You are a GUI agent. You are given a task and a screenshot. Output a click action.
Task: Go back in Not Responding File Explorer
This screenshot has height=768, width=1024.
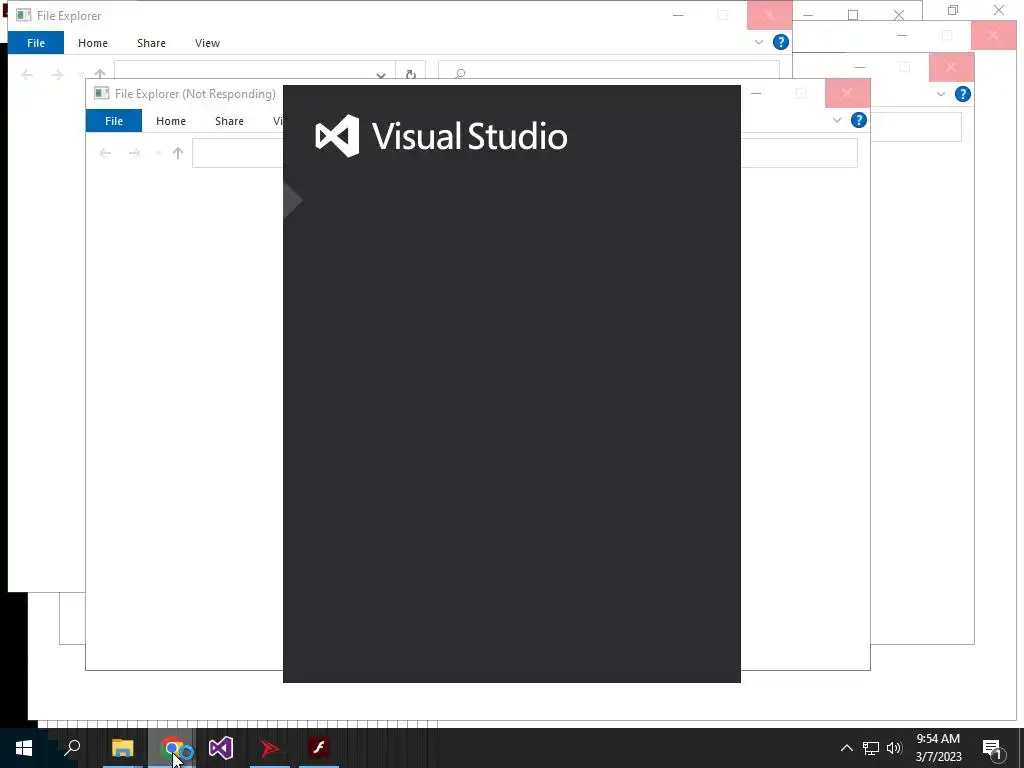click(105, 153)
